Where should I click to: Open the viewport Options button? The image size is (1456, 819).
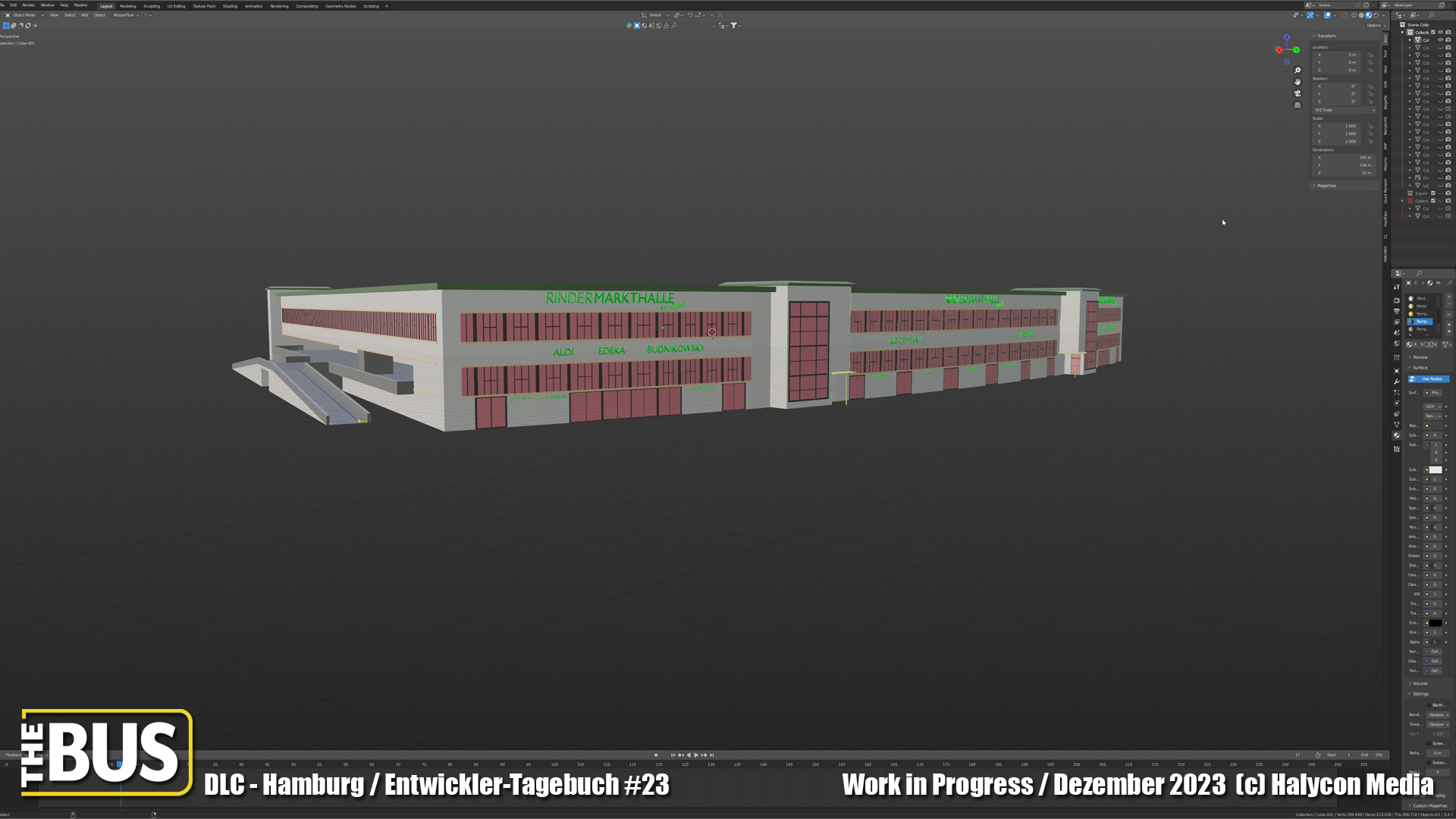1374,26
